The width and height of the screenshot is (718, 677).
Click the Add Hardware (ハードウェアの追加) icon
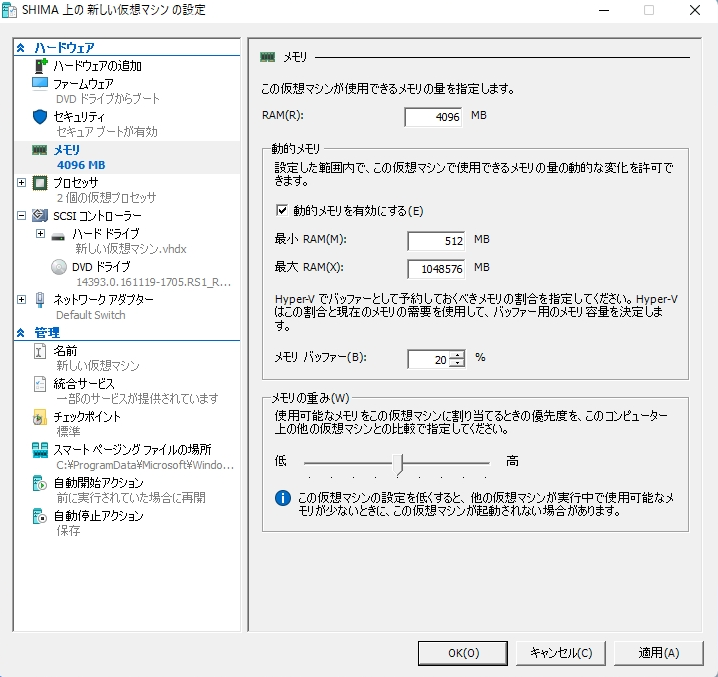point(41,66)
